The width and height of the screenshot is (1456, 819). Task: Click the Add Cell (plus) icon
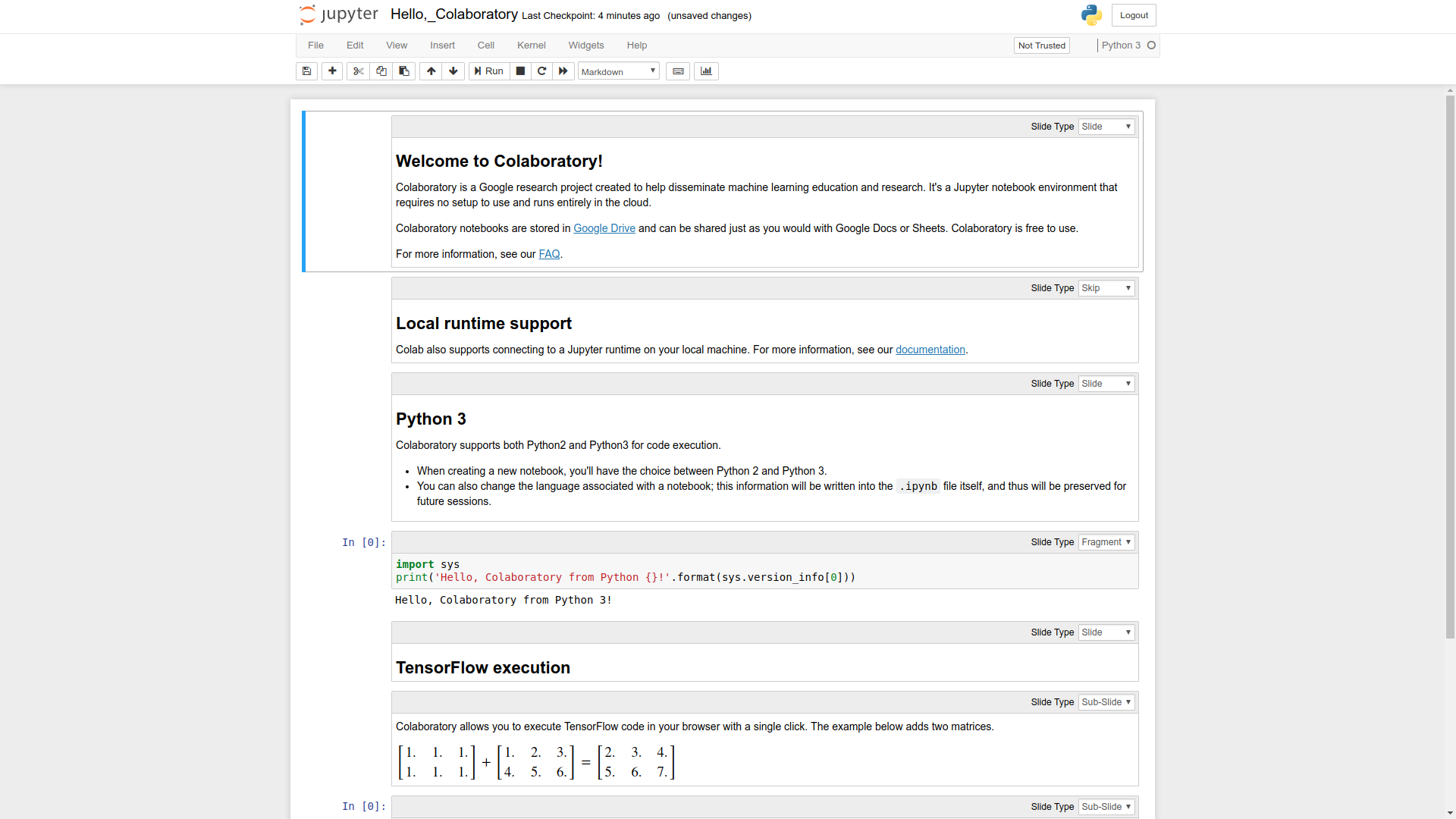(x=331, y=71)
